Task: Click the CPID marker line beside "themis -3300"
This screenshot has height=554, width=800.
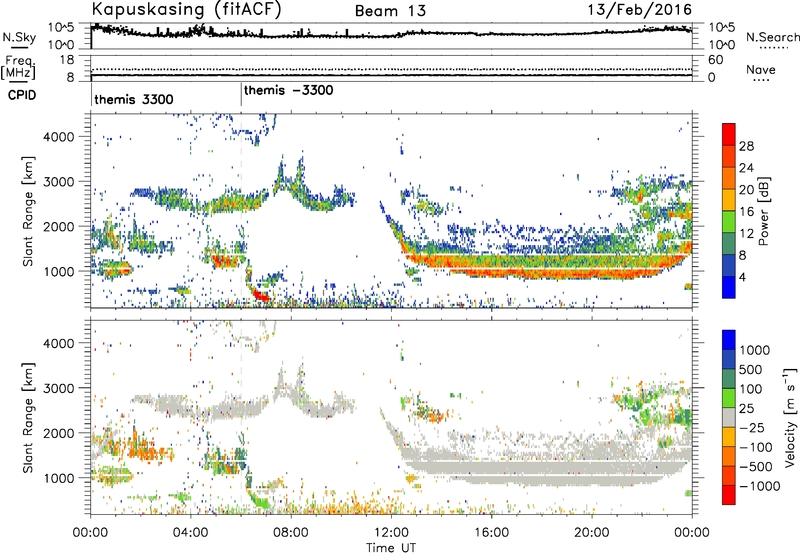Action: (241, 95)
